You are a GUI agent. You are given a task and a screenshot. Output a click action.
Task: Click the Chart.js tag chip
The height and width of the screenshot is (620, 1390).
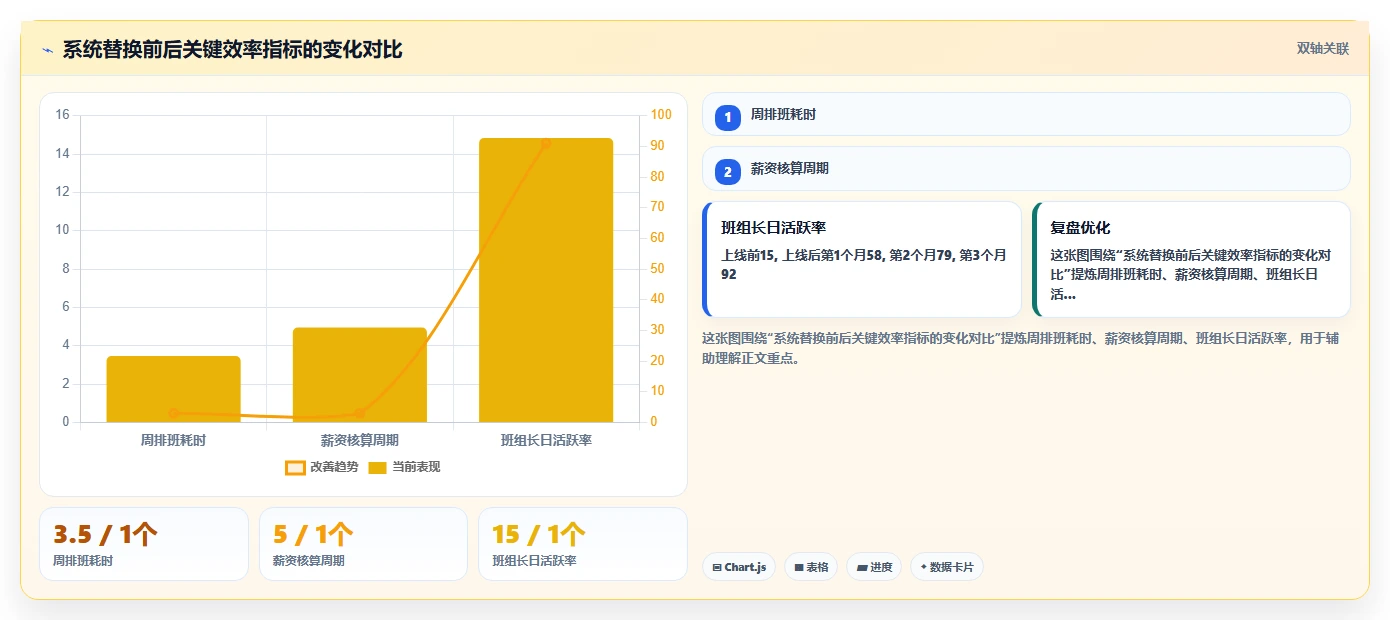(739, 567)
